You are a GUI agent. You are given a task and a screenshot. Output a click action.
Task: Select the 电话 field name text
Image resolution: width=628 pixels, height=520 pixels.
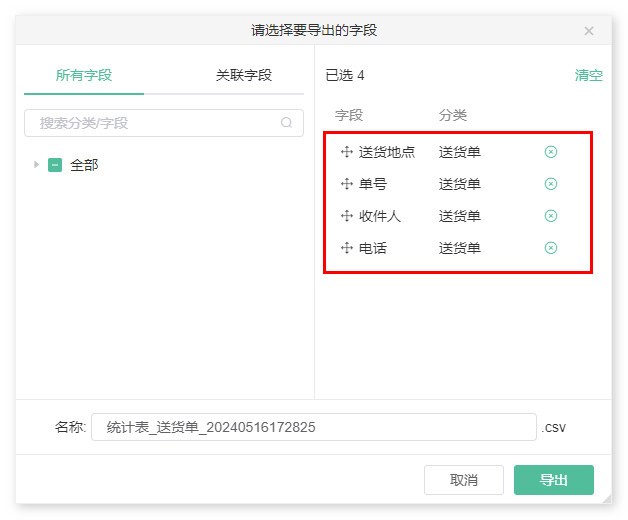click(372, 248)
